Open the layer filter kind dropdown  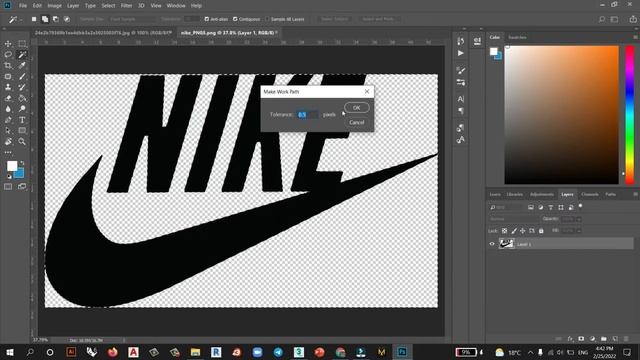(506, 207)
